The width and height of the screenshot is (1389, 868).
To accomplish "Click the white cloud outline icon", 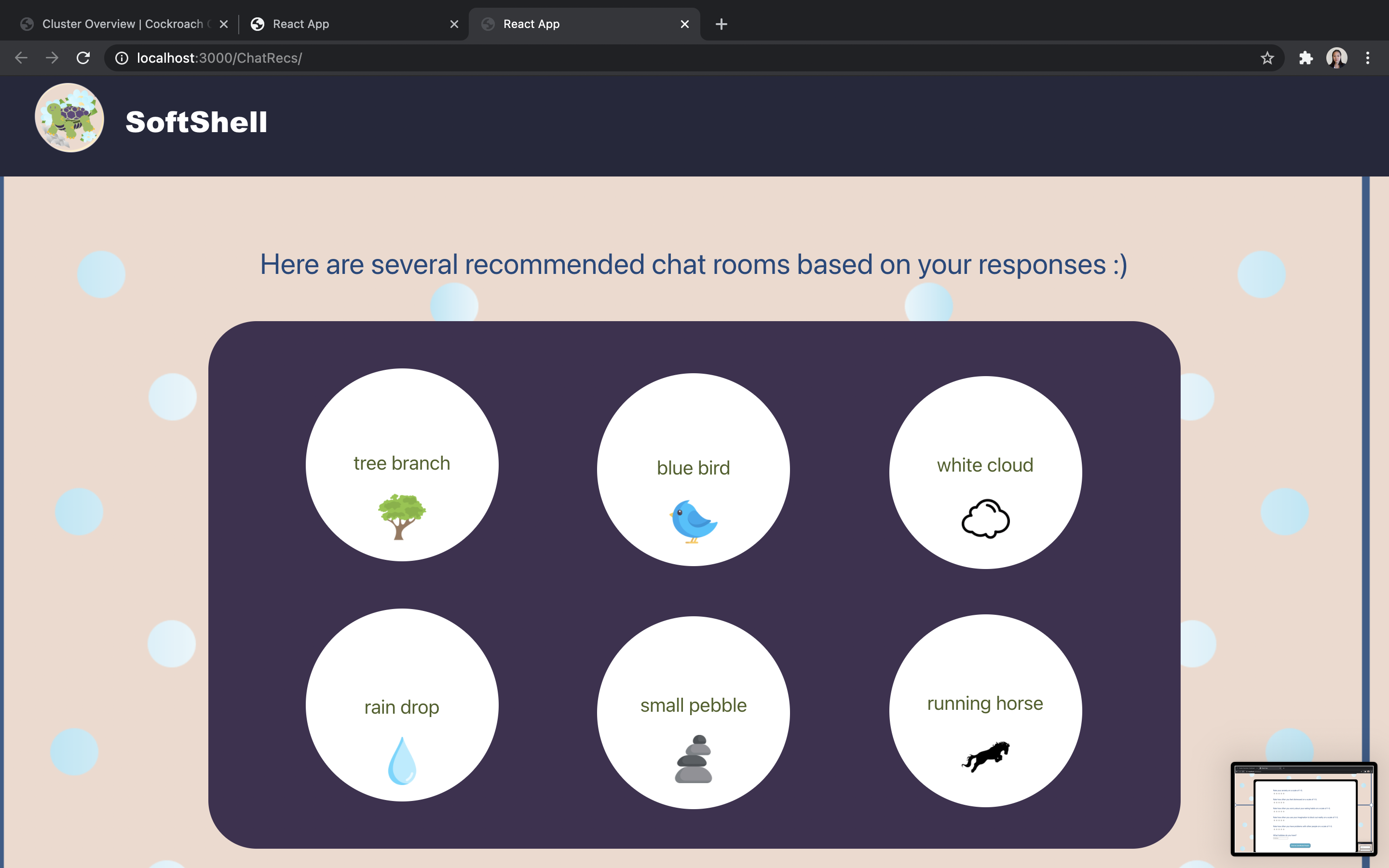I will coord(985,518).
